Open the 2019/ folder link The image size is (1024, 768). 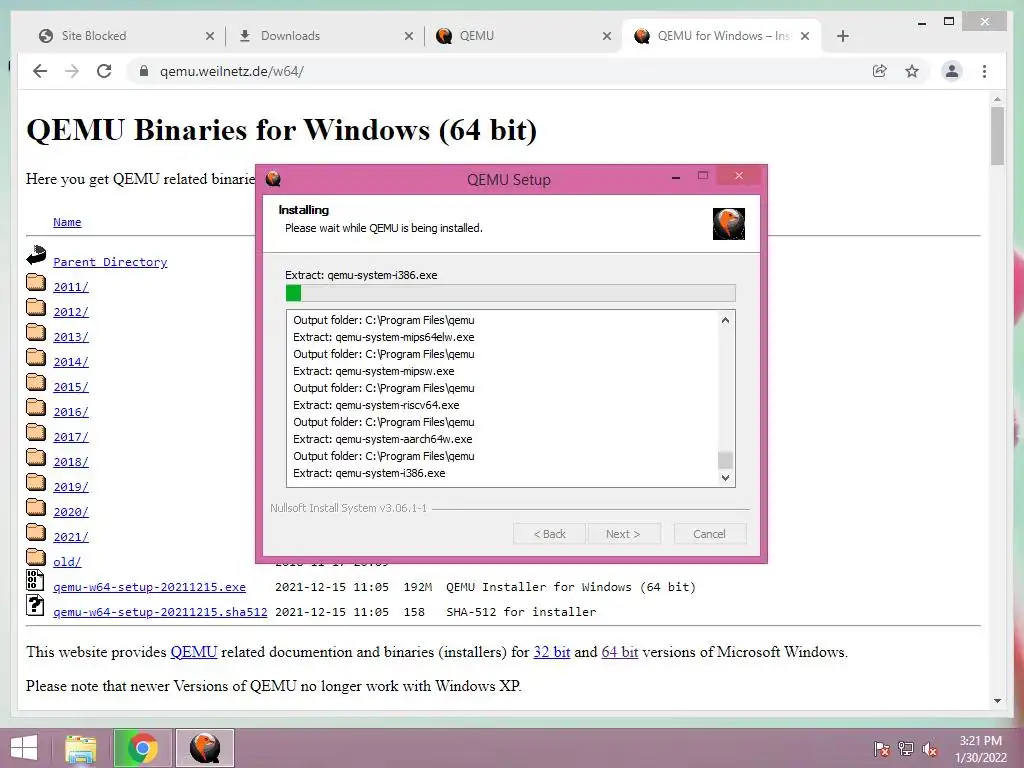coord(71,487)
